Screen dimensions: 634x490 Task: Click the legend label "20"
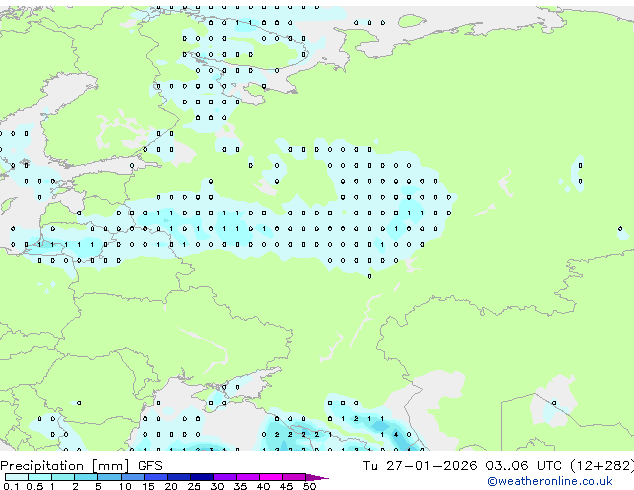click(171, 486)
